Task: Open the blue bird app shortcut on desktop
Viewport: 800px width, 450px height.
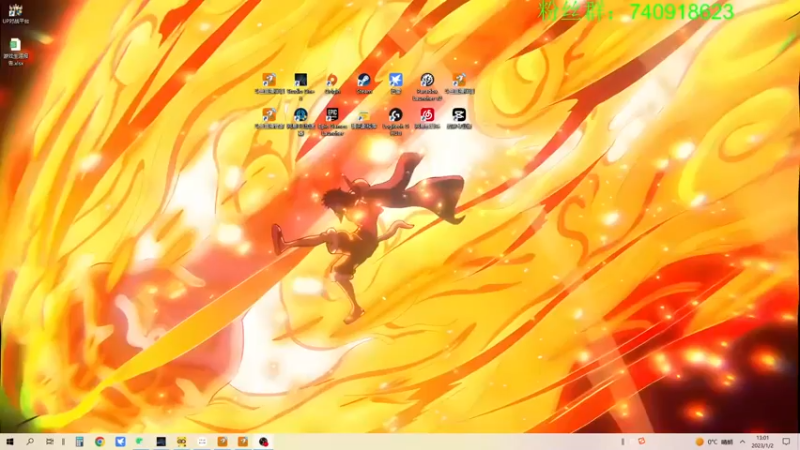Action: (x=395, y=83)
